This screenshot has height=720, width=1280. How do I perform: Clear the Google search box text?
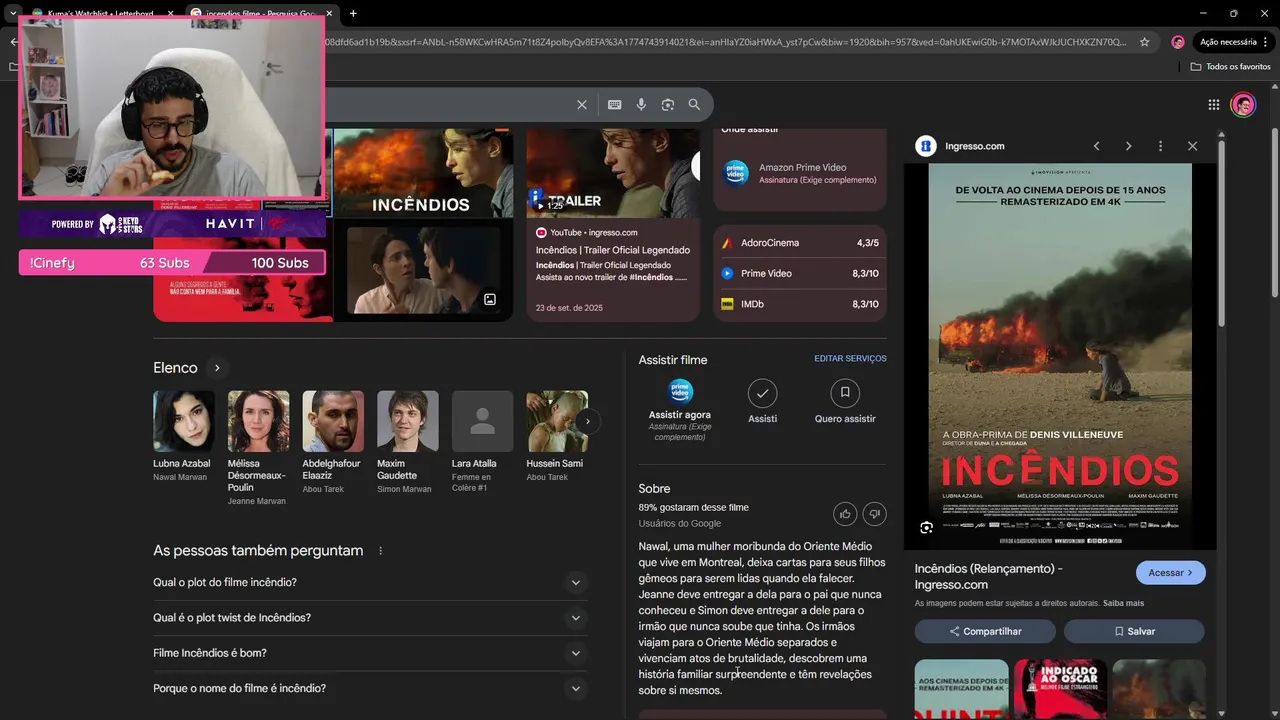582,104
